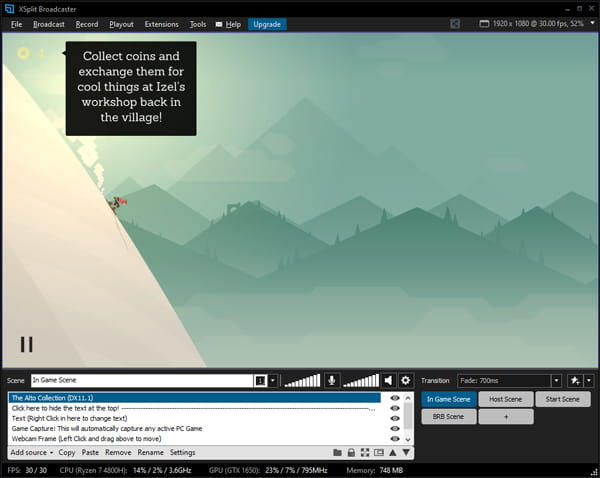This screenshot has width=600, height=478.
Task: Select the Game Capture source row
Action: (194, 429)
